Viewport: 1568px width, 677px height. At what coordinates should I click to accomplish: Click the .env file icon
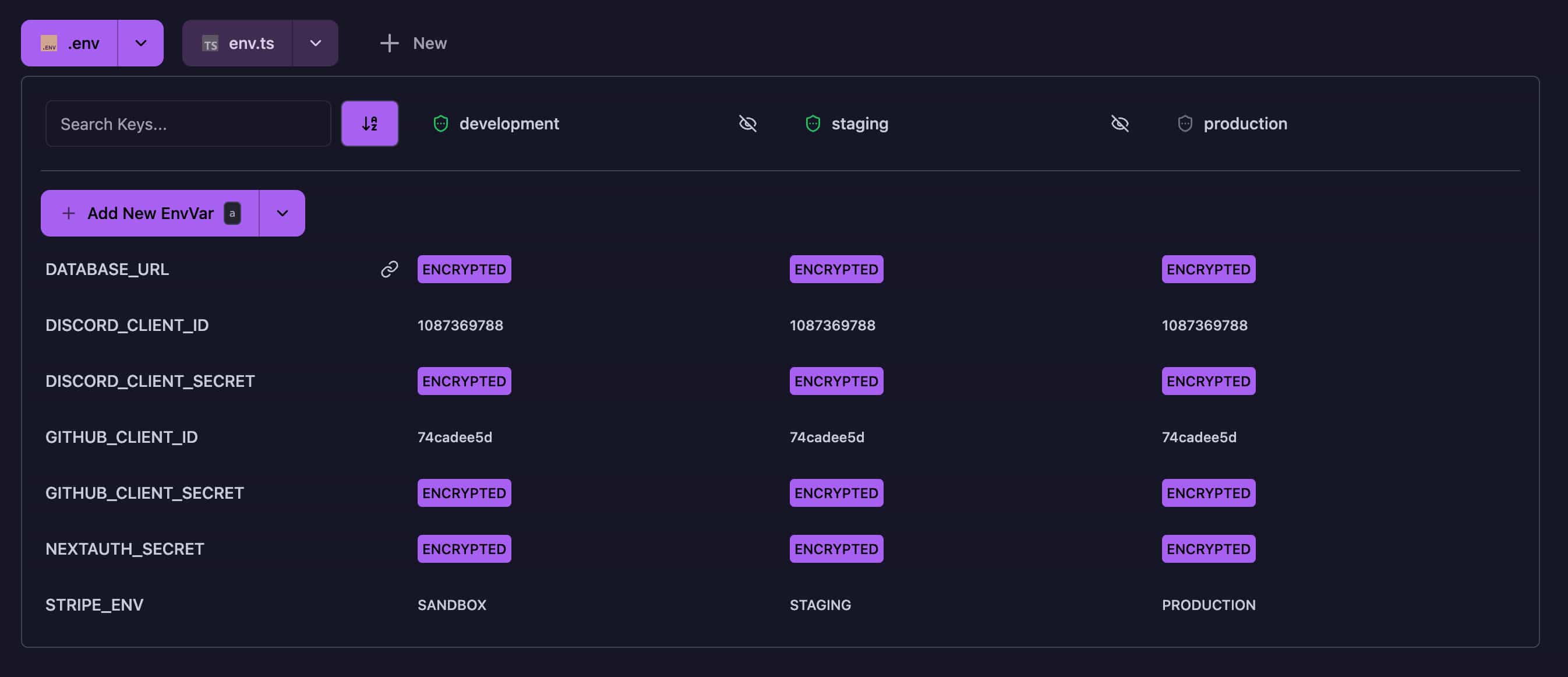(x=49, y=43)
